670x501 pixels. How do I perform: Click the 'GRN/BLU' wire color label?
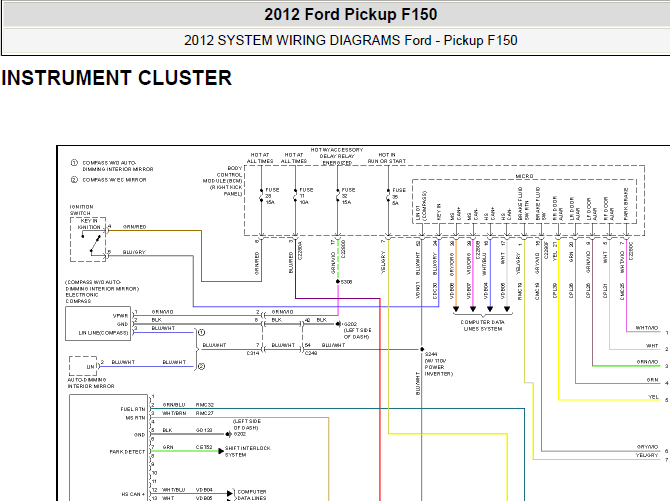[174, 405]
